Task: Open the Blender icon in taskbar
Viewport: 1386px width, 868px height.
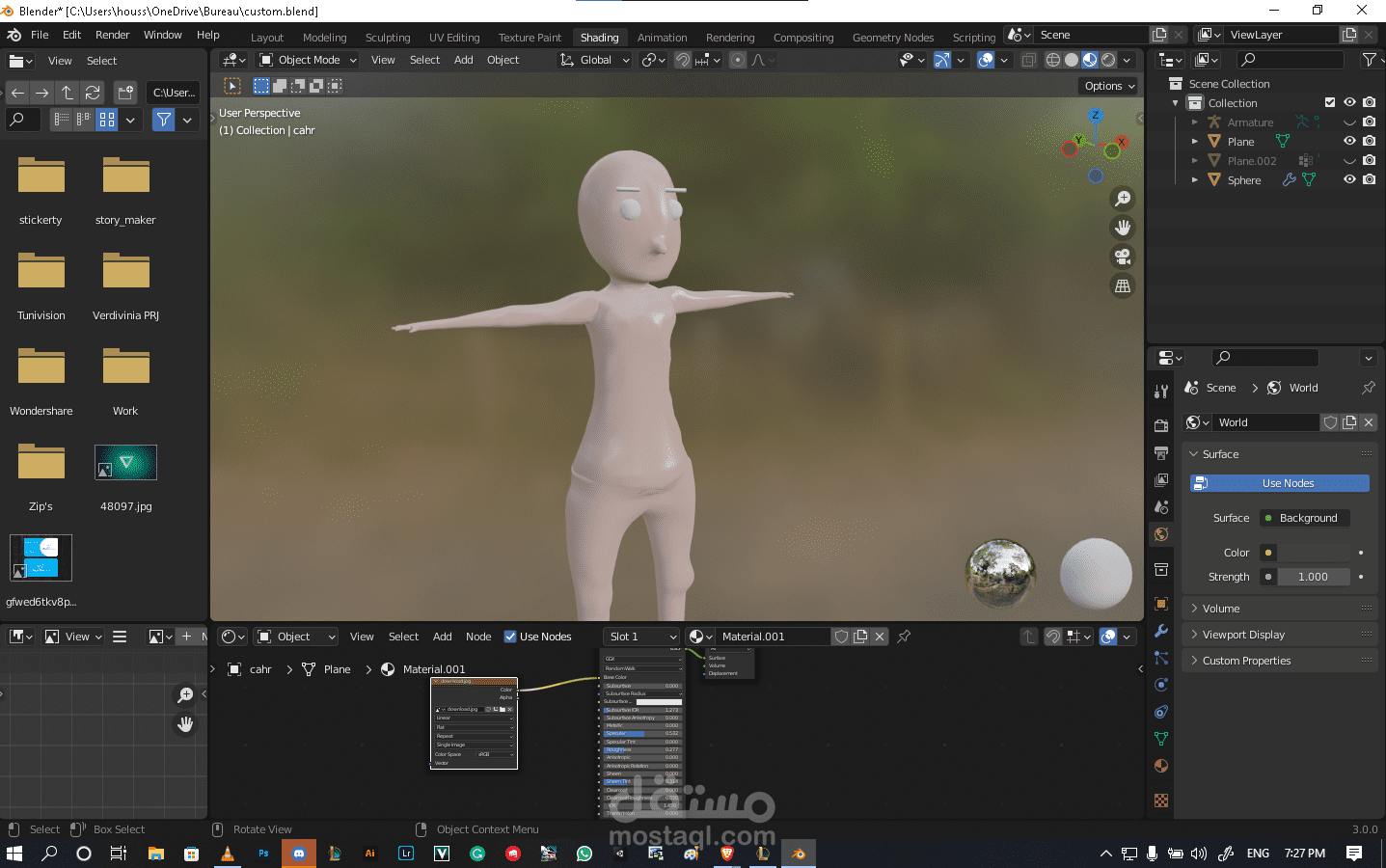Action: (x=798, y=854)
